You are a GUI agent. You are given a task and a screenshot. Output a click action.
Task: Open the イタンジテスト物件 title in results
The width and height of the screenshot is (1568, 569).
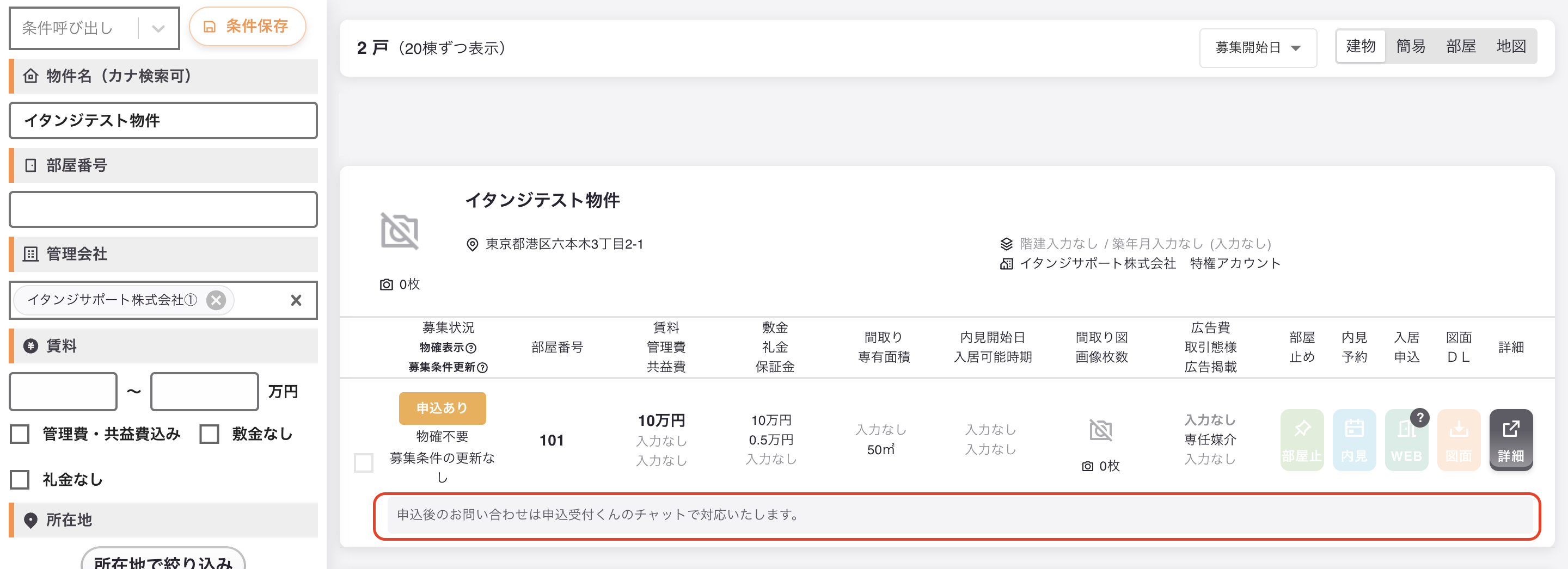click(542, 200)
